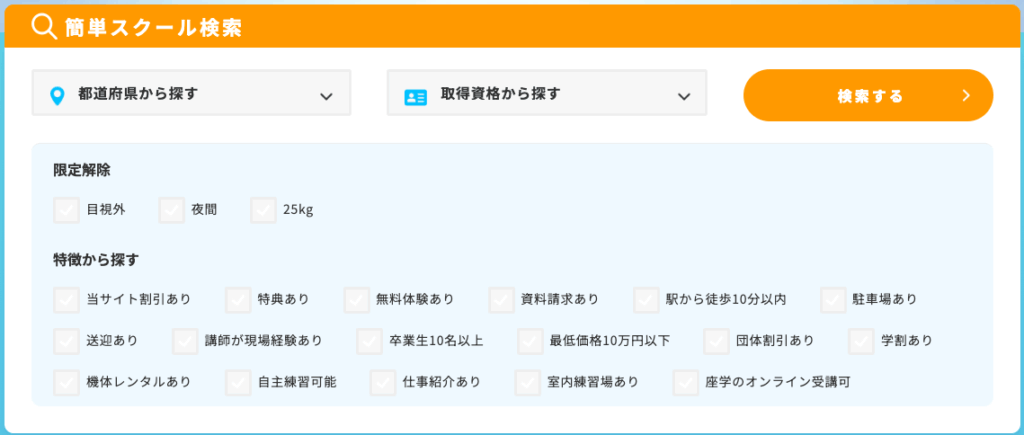Select 当サイト割引あり checkbox
Image resolution: width=1024 pixels, height=435 pixels.
point(66,299)
